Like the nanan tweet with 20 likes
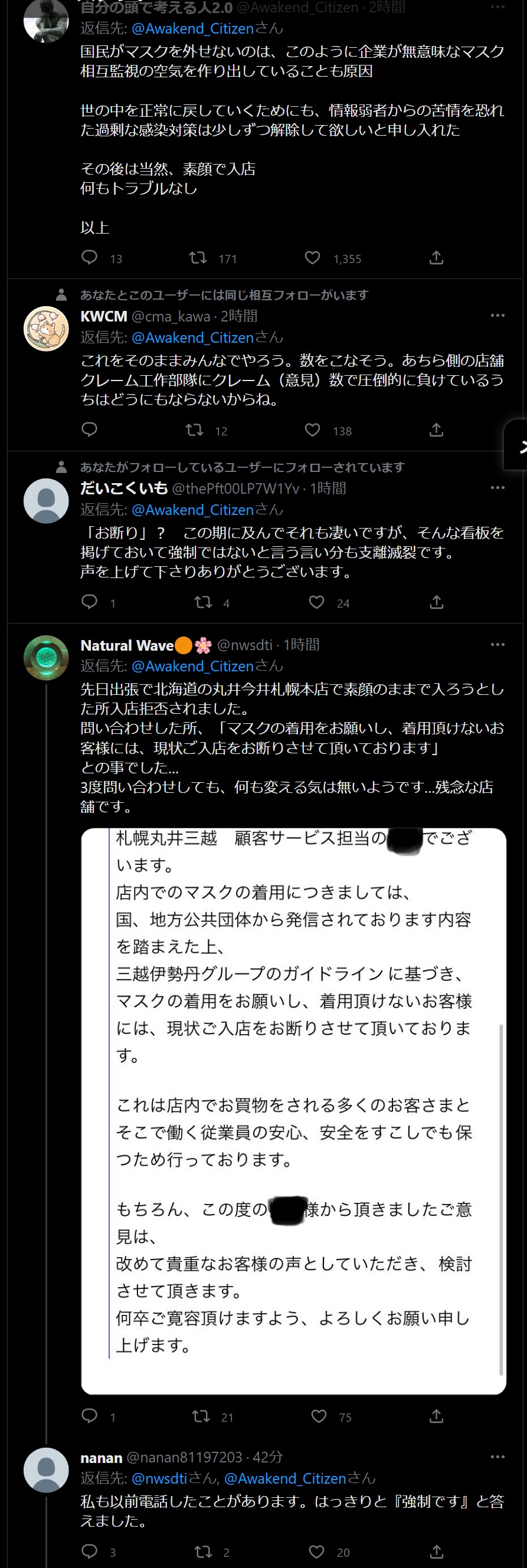Image resolution: width=527 pixels, height=1568 pixels. [317, 1551]
